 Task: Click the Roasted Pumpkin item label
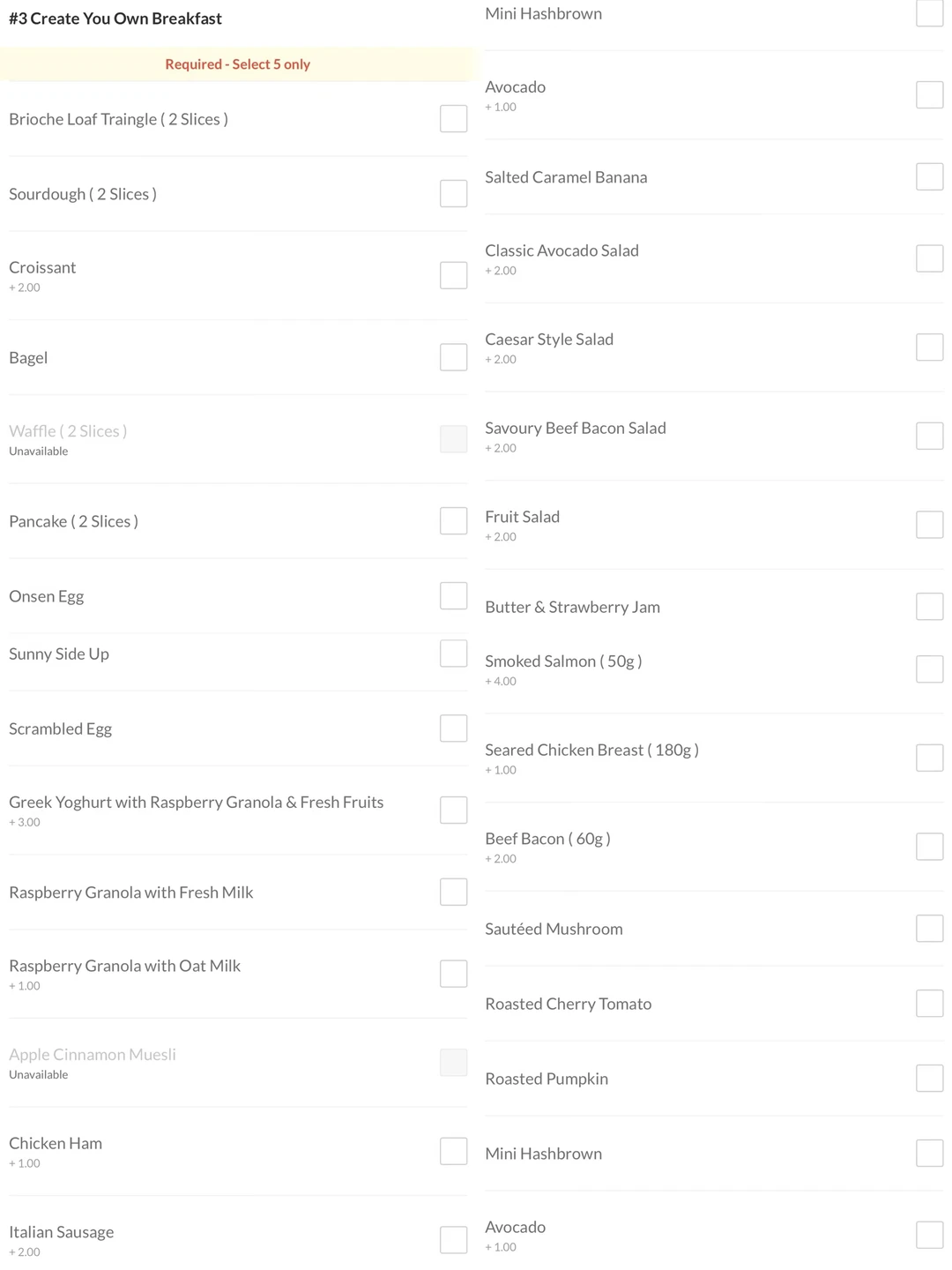[x=547, y=1079]
